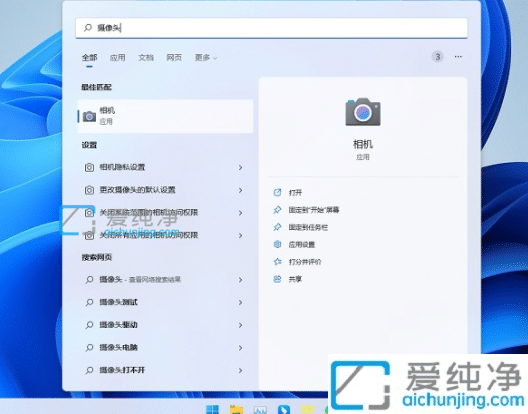Expand arrow for 更改摄像头的默认设置
528x414 pixels.
240,190
